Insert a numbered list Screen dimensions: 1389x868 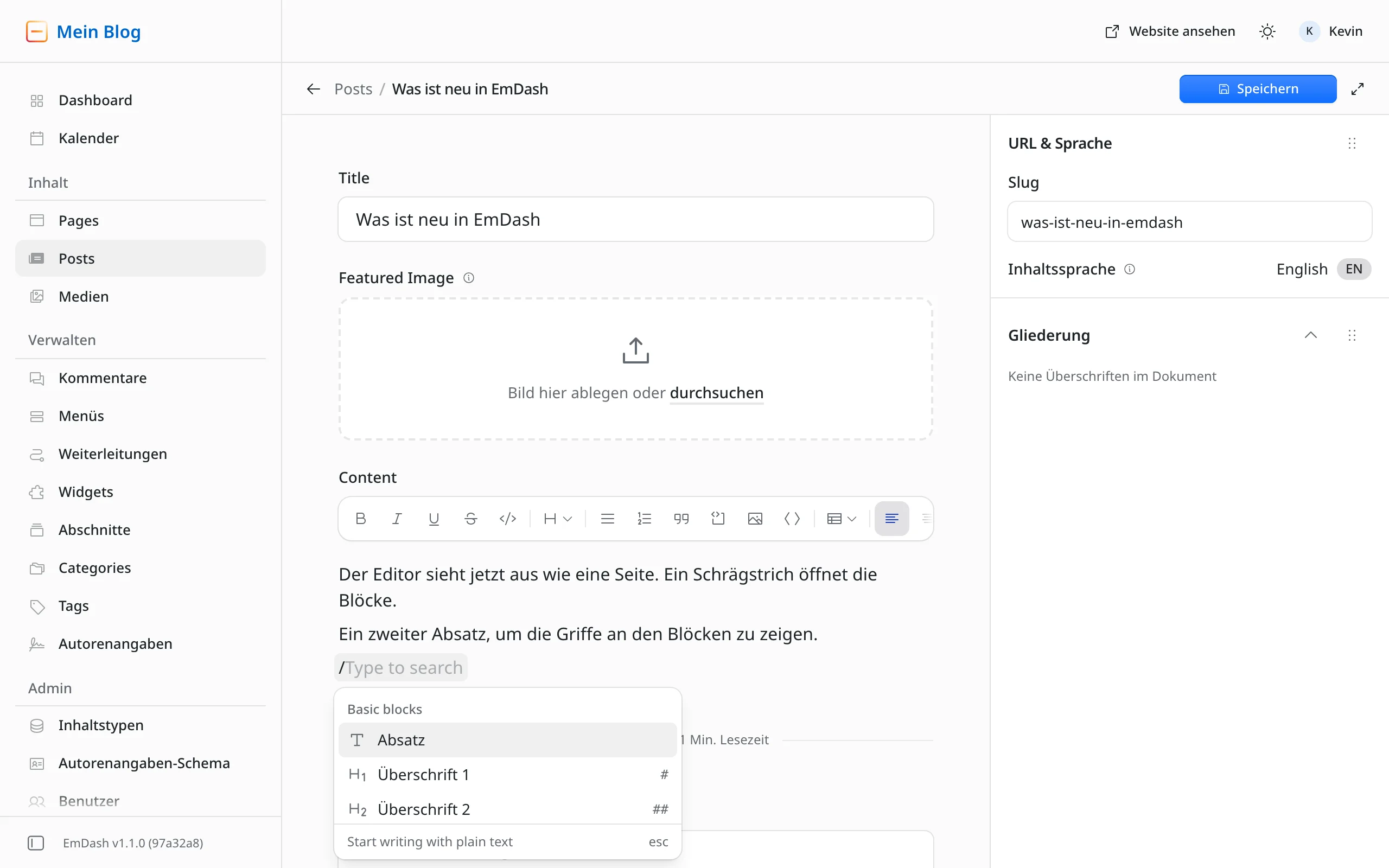coord(644,519)
